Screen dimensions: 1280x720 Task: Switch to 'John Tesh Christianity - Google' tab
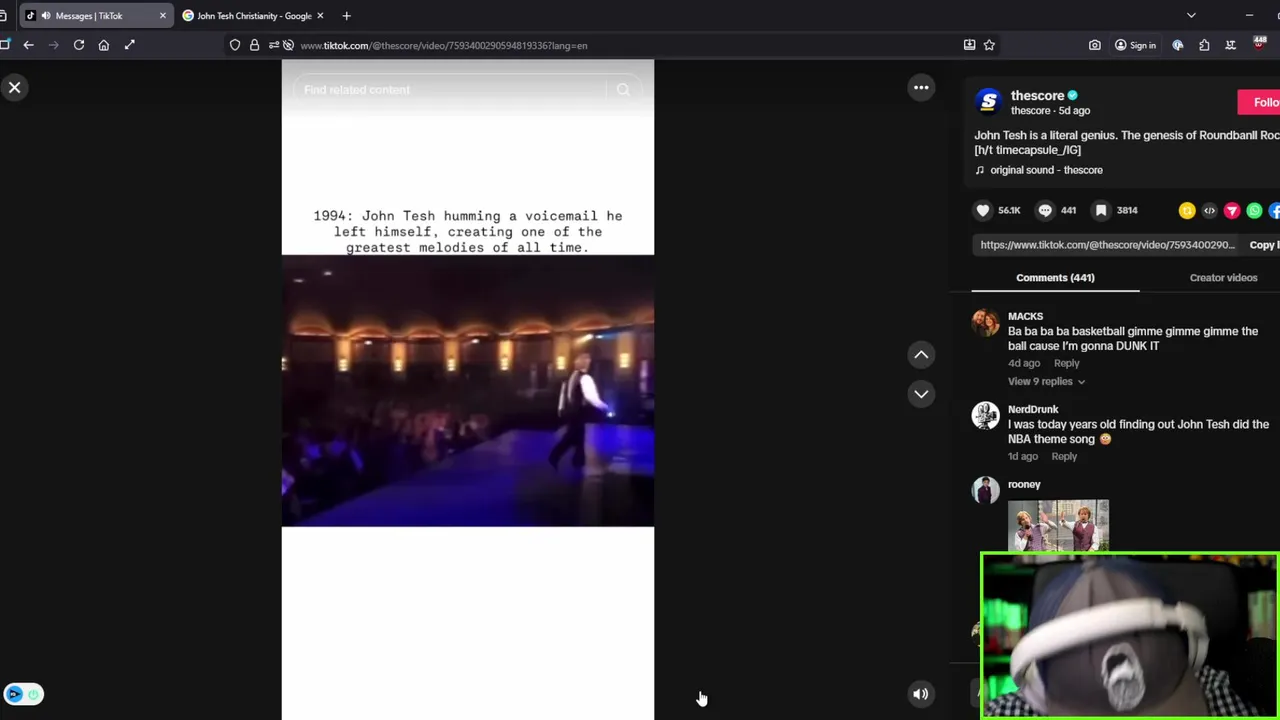tap(254, 16)
